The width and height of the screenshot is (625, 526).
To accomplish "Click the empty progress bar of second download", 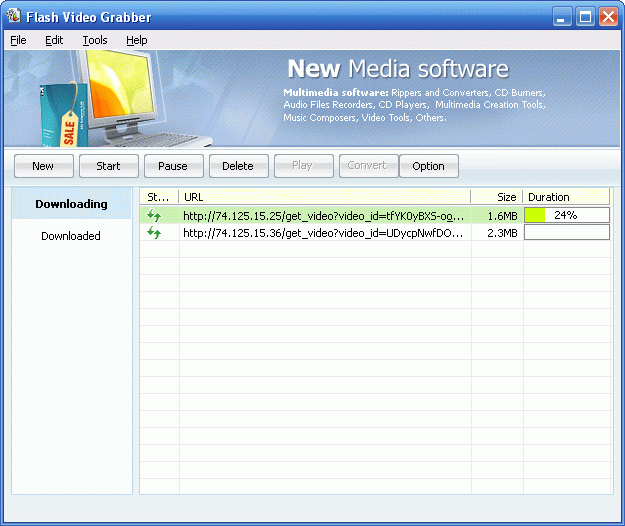I will click(x=567, y=232).
